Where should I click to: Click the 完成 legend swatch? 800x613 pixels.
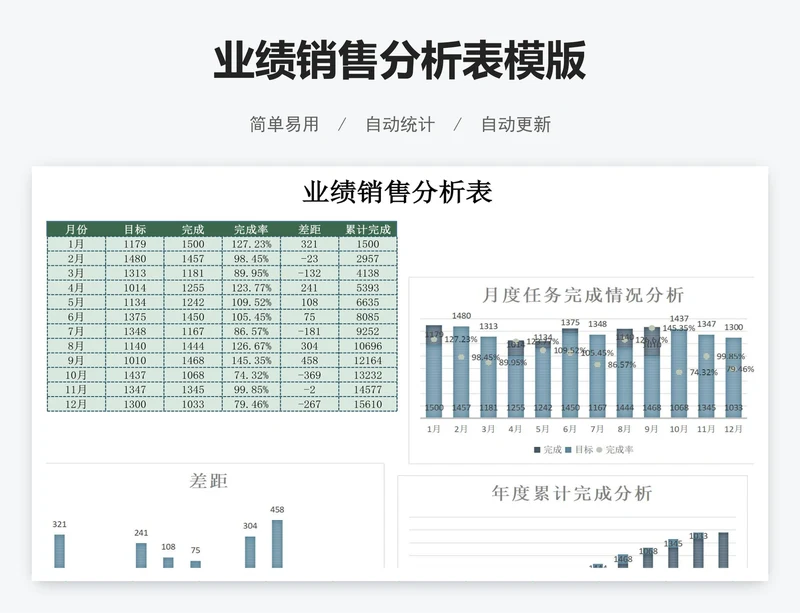pos(537,450)
